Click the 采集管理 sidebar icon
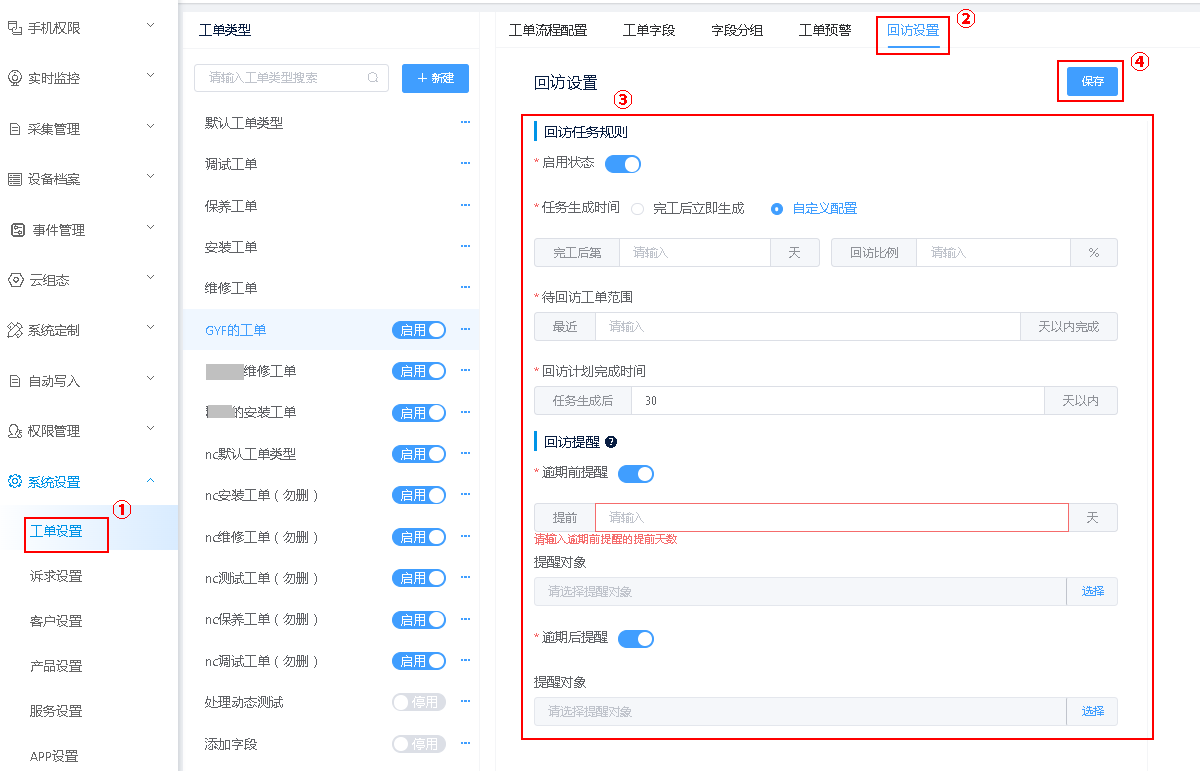The image size is (1200, 771). coord(15,129)
